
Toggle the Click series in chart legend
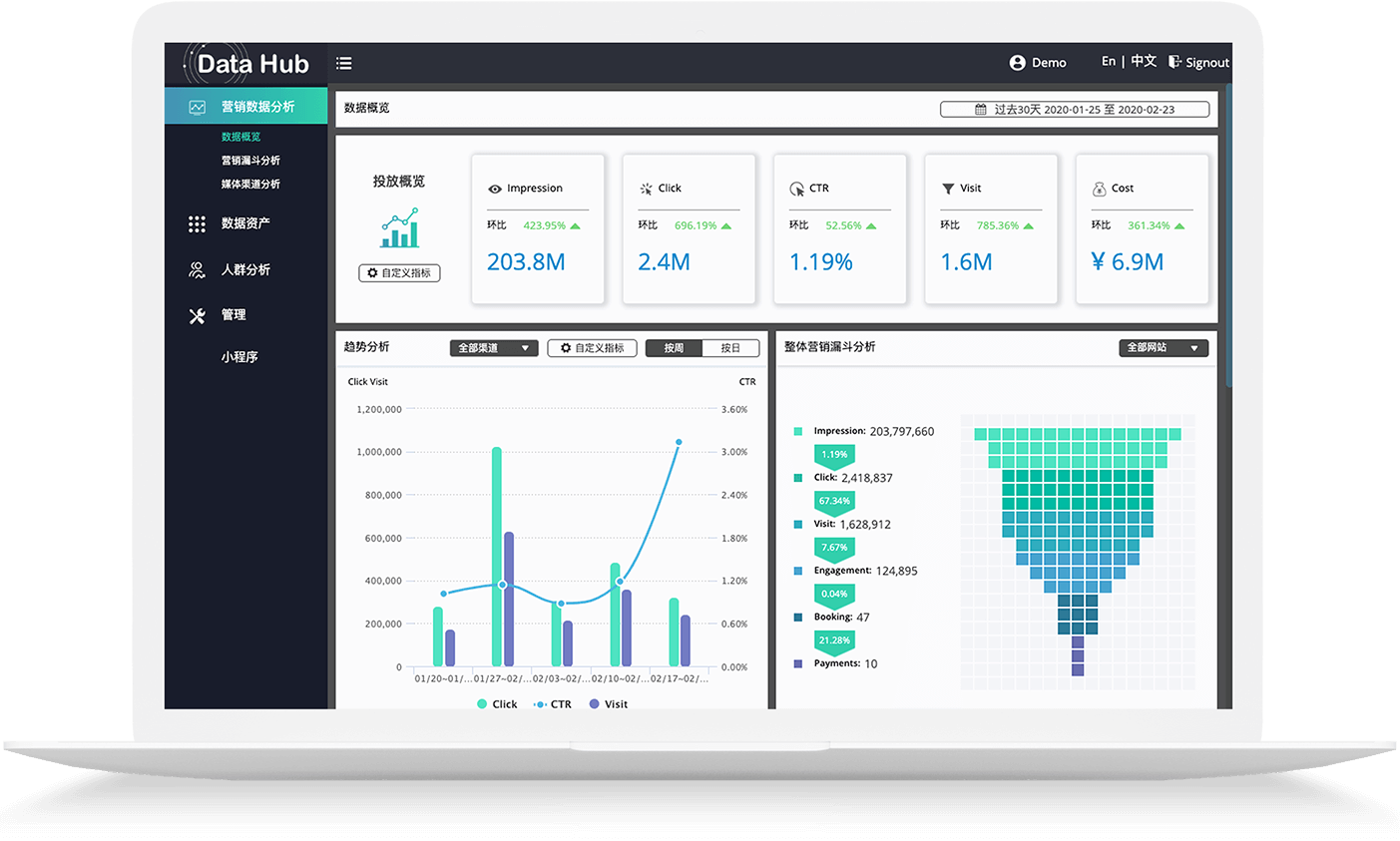(496, 704)
